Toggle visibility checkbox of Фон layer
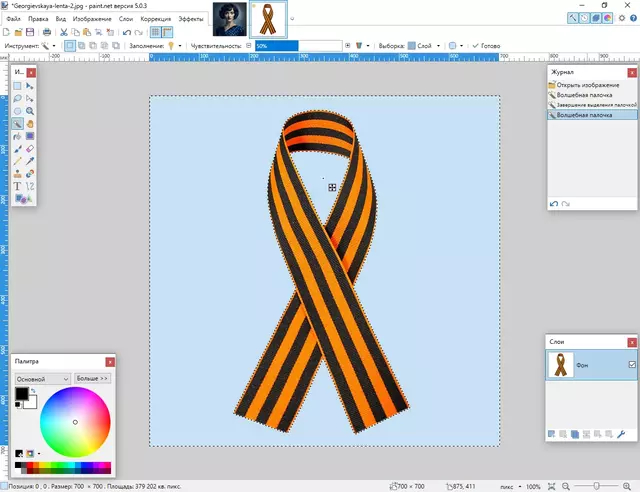Viewport: 640px width, 492px height. tap(630, 365)
